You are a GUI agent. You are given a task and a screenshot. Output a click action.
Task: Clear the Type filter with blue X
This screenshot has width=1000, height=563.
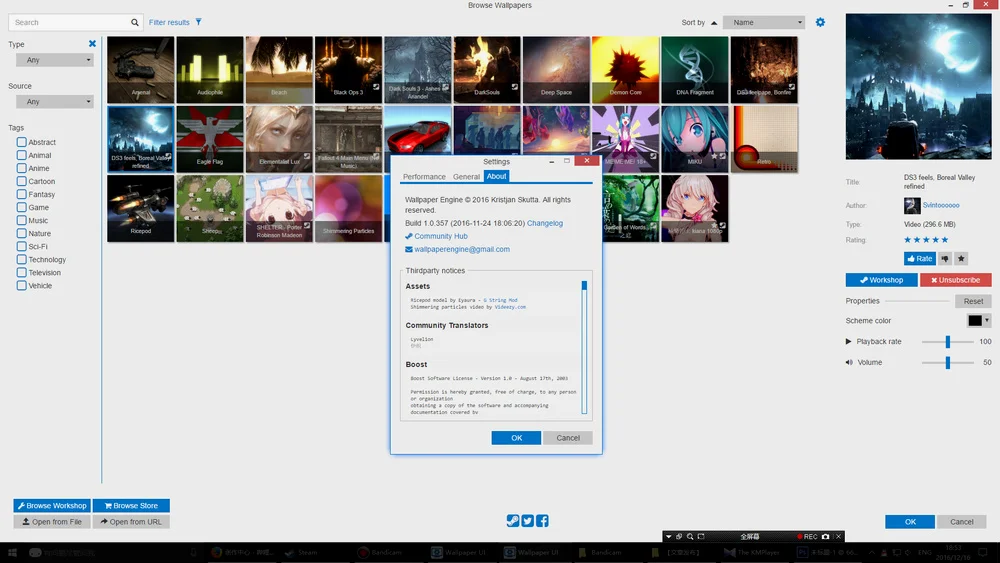(x=92, y=43)
